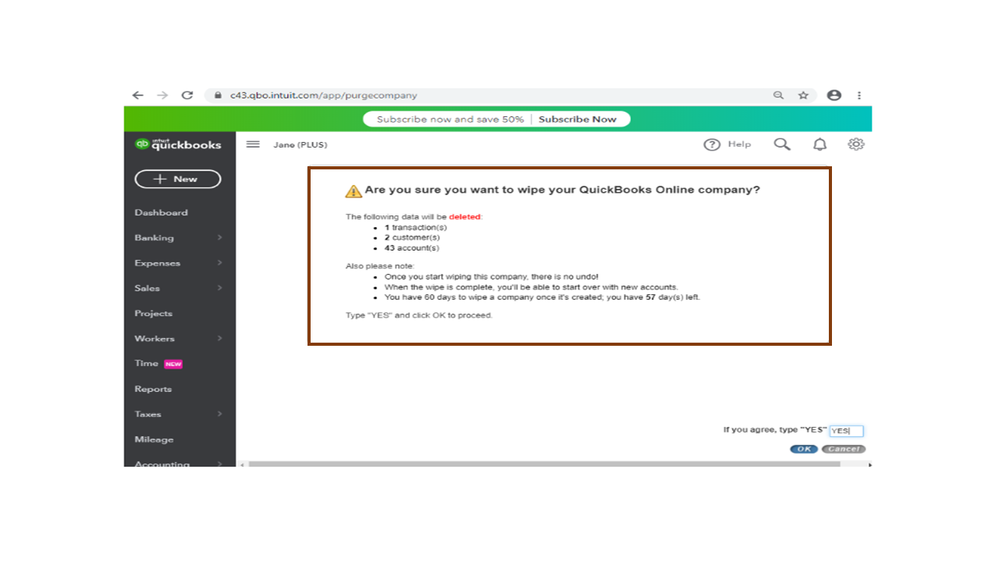Click the "Subscribe now and save 50%" text
Viewport: 999px width, 562px height.
point(450,119)
